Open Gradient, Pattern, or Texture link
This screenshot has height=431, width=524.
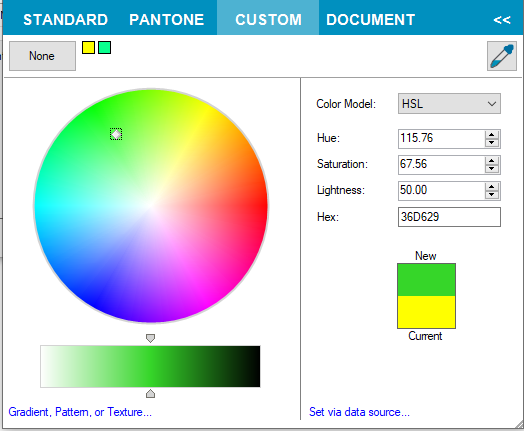80,412
